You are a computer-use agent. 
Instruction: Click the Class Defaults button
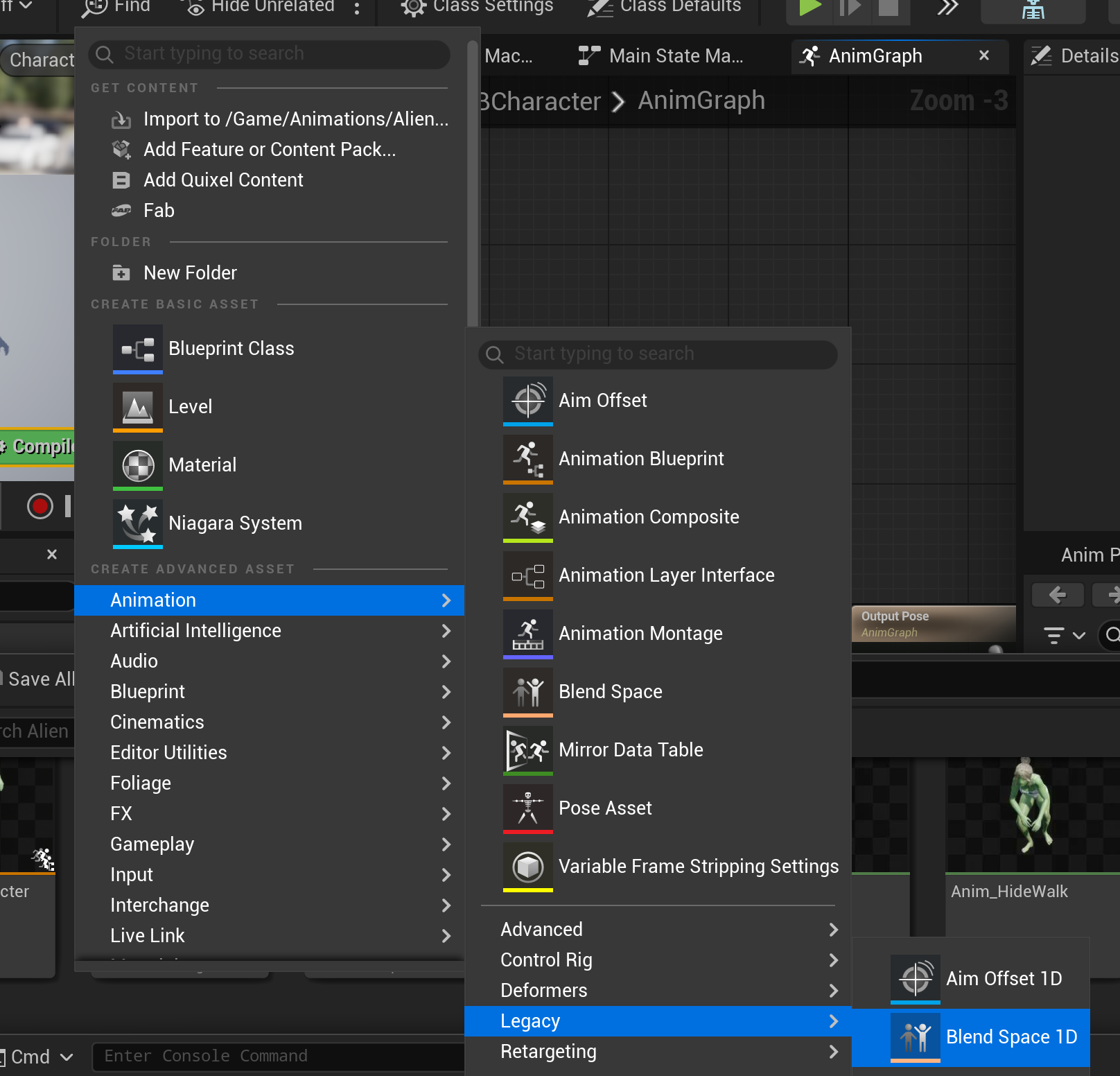click(665, 7)
